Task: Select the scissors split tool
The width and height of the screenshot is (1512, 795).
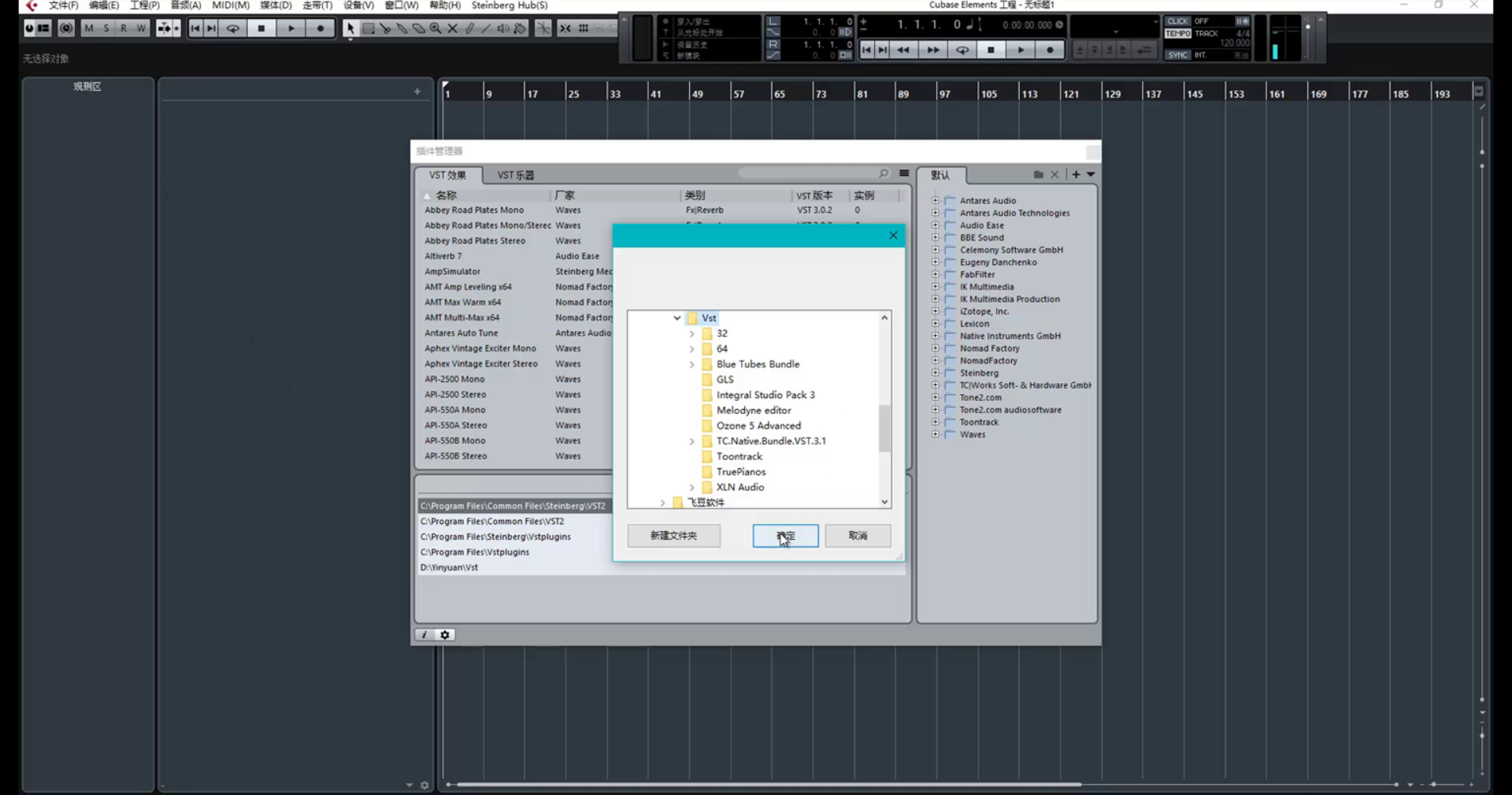Action: [385, 28]
